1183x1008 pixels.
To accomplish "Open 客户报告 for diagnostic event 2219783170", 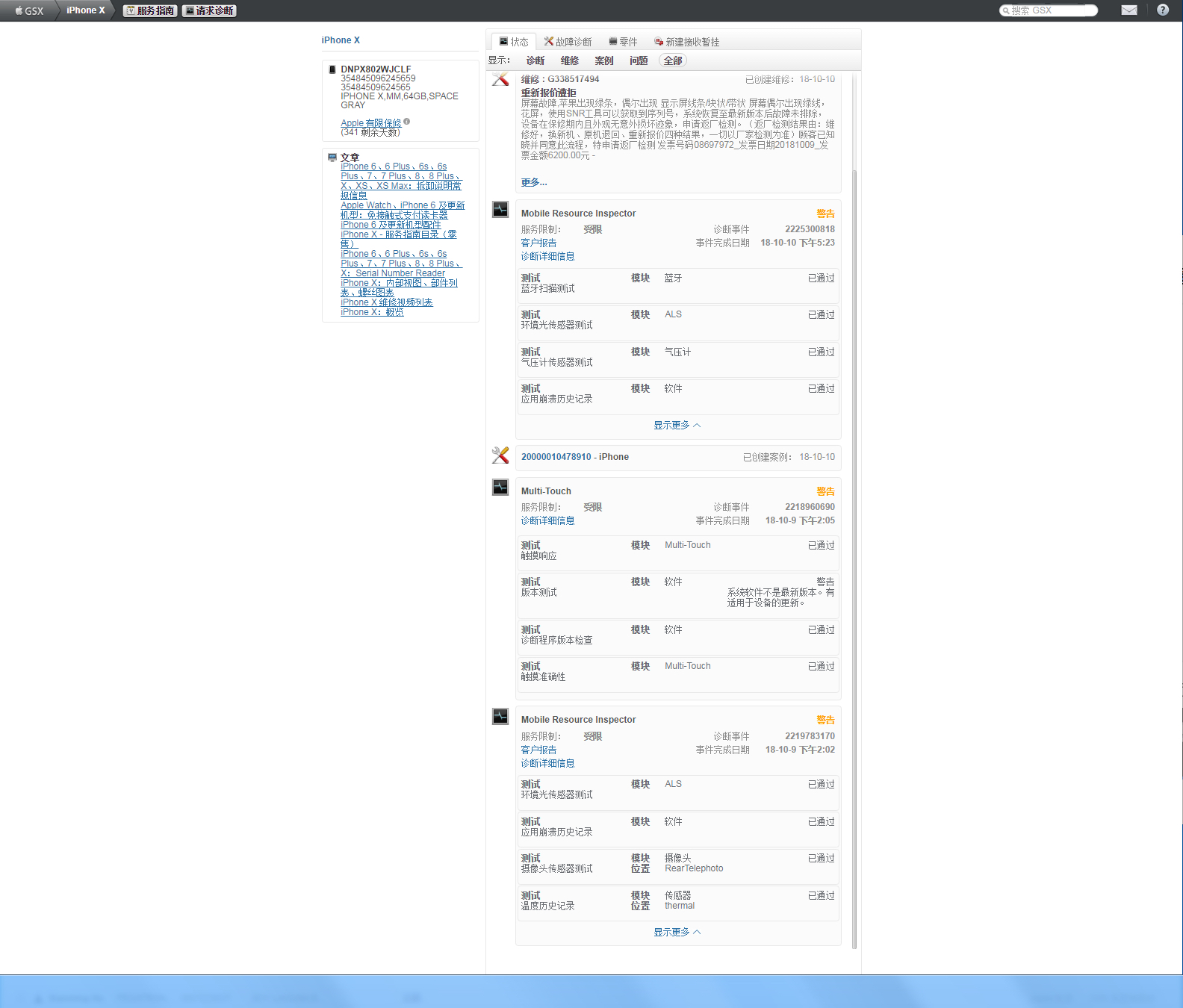I will 538,750.
